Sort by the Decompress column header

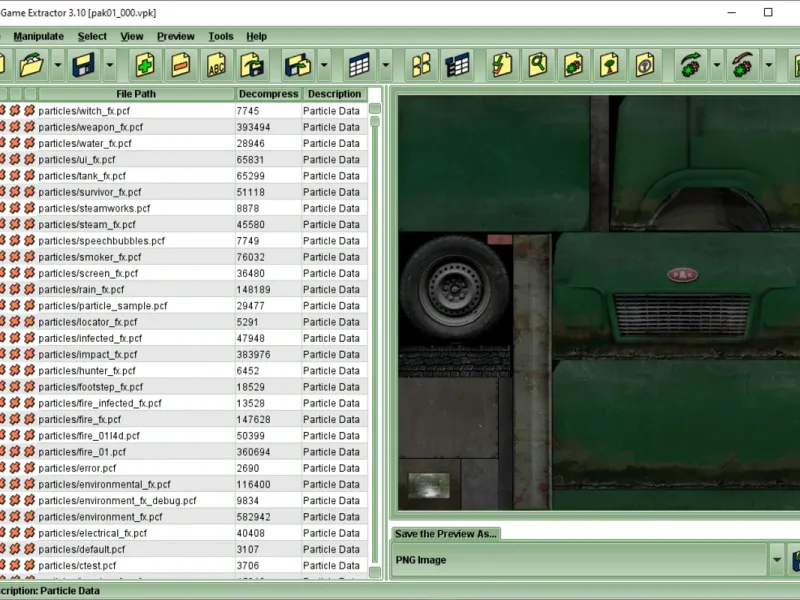coord(268,94)
